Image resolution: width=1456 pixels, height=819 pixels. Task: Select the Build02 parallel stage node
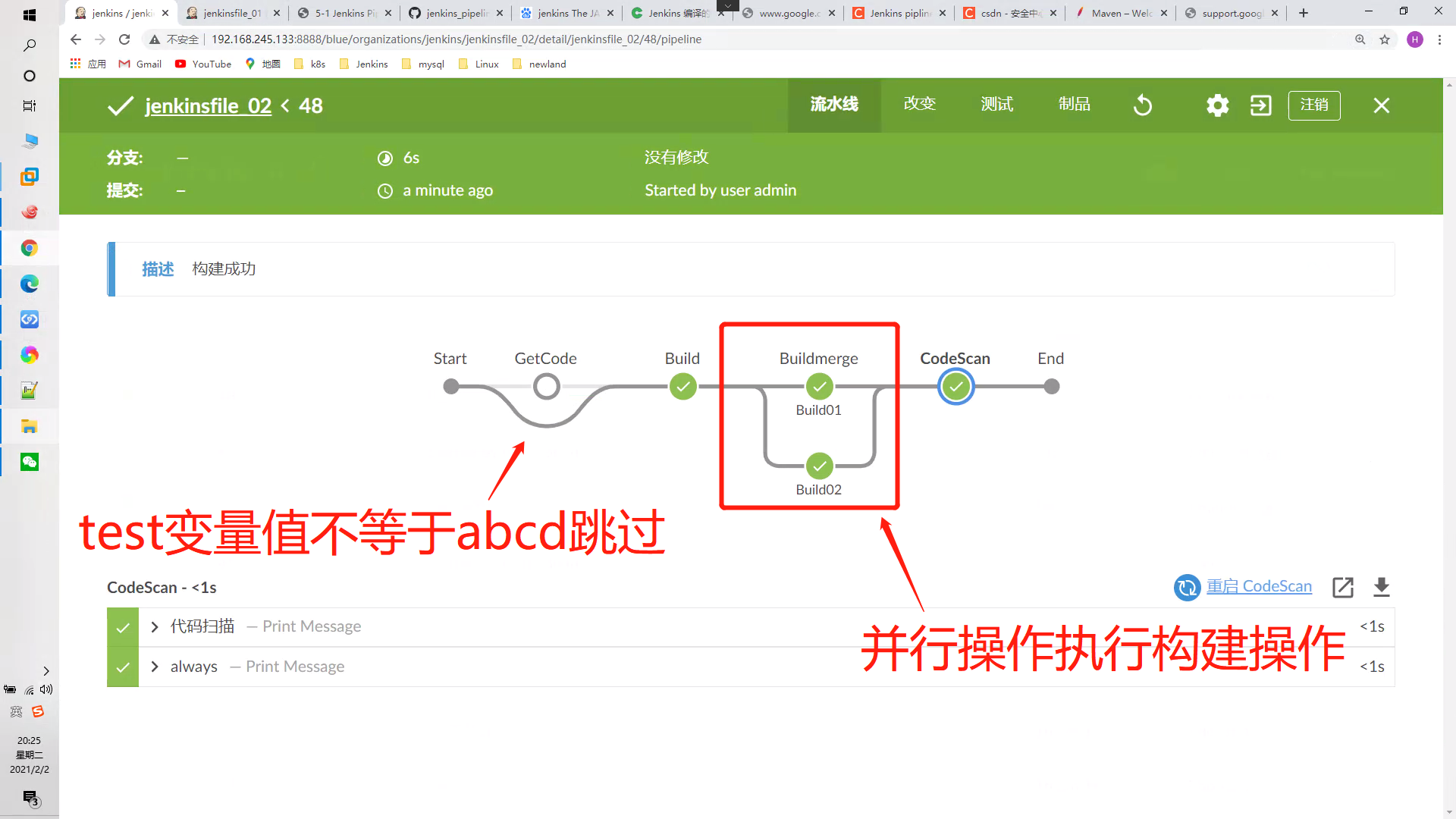tap(819, 466)
